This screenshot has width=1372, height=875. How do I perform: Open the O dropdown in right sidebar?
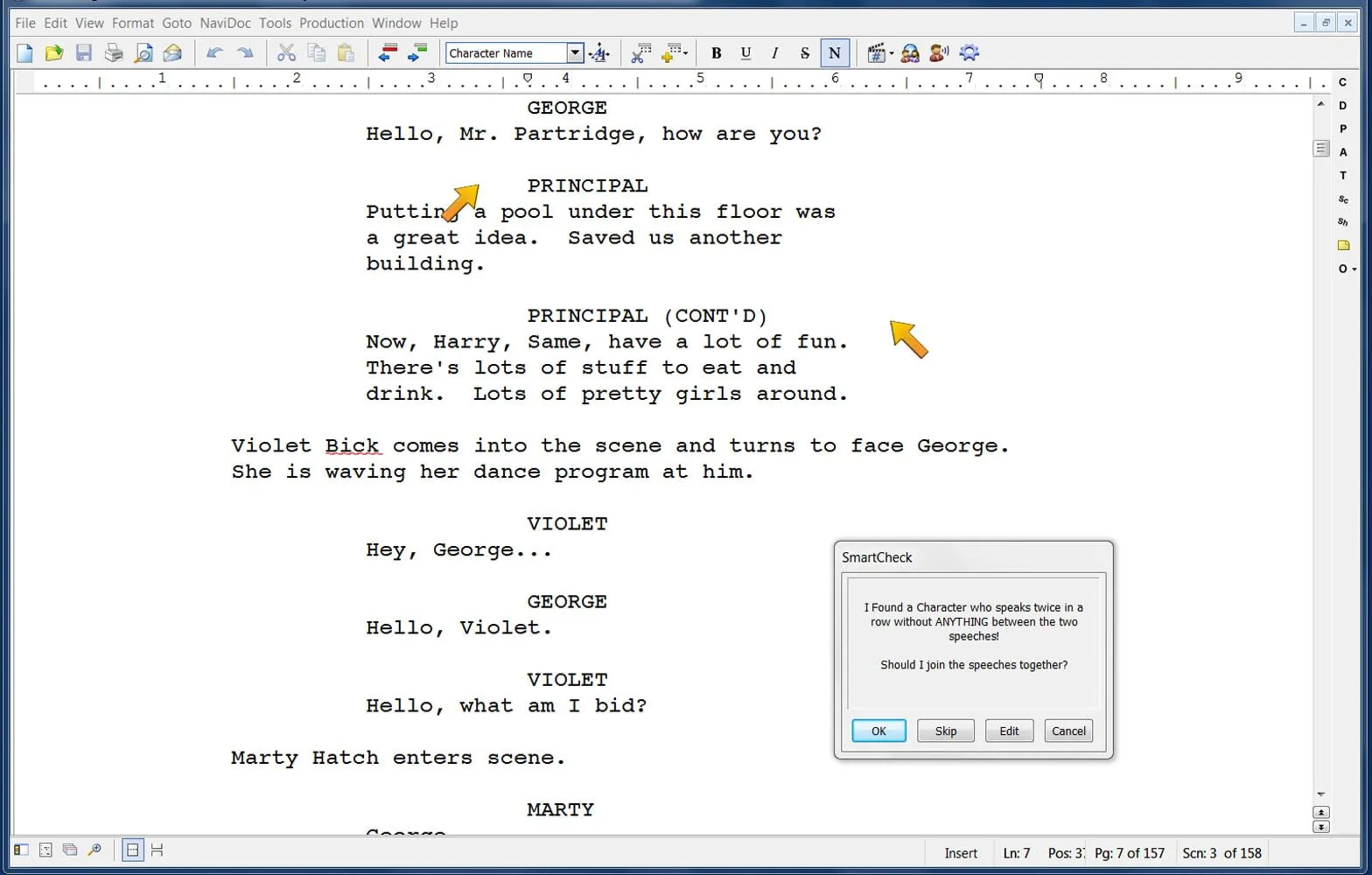click(1347, 269)
